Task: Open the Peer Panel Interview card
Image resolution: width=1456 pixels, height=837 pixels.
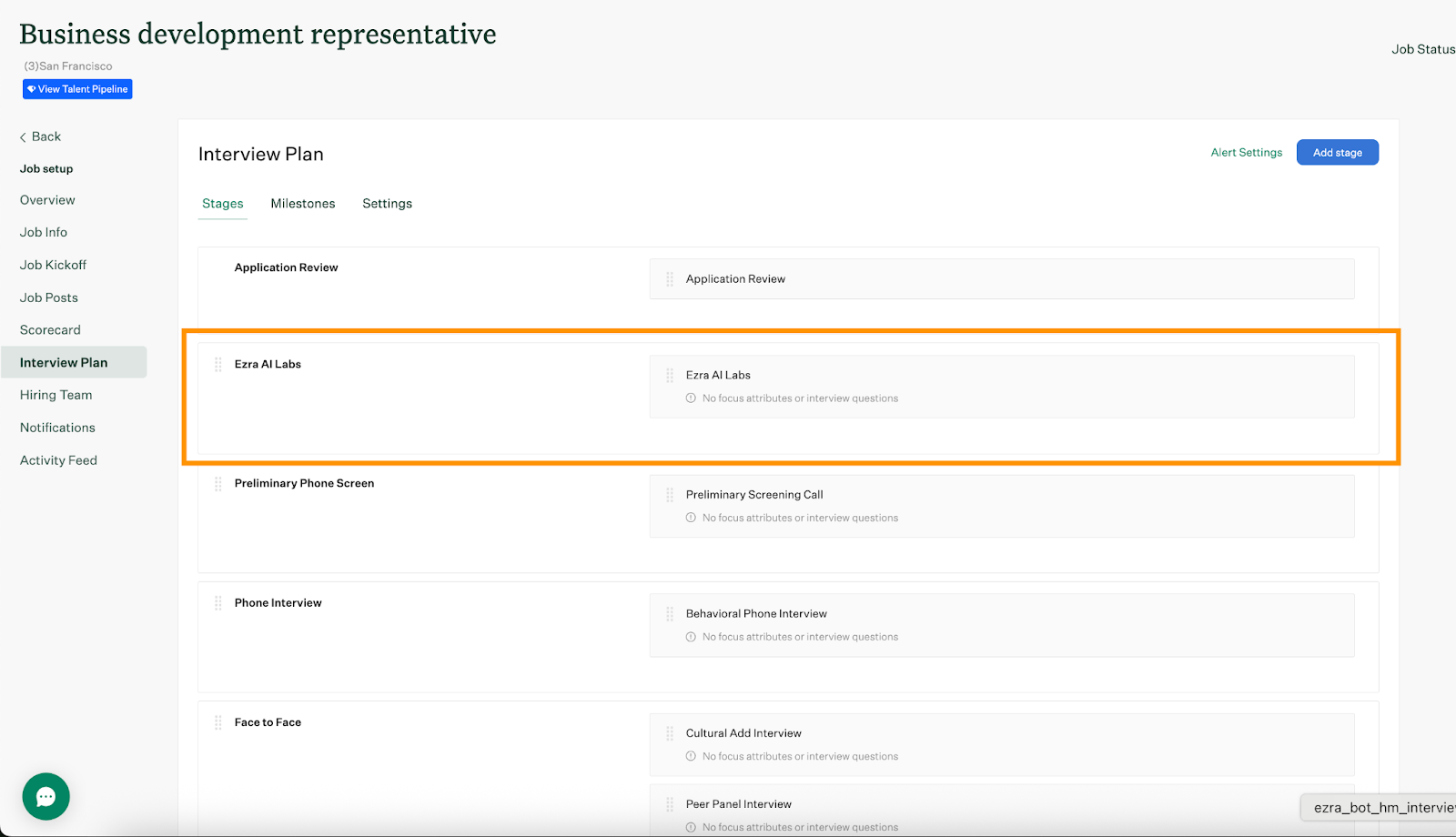Action: point(1001,805)
